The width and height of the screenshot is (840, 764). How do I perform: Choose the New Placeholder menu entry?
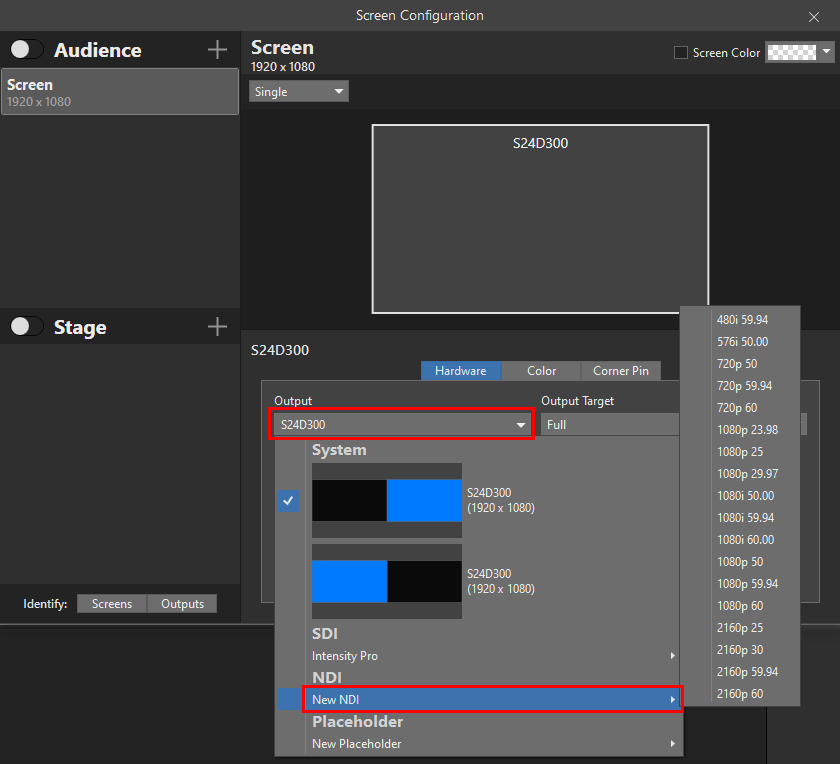[x=492, y=744]
